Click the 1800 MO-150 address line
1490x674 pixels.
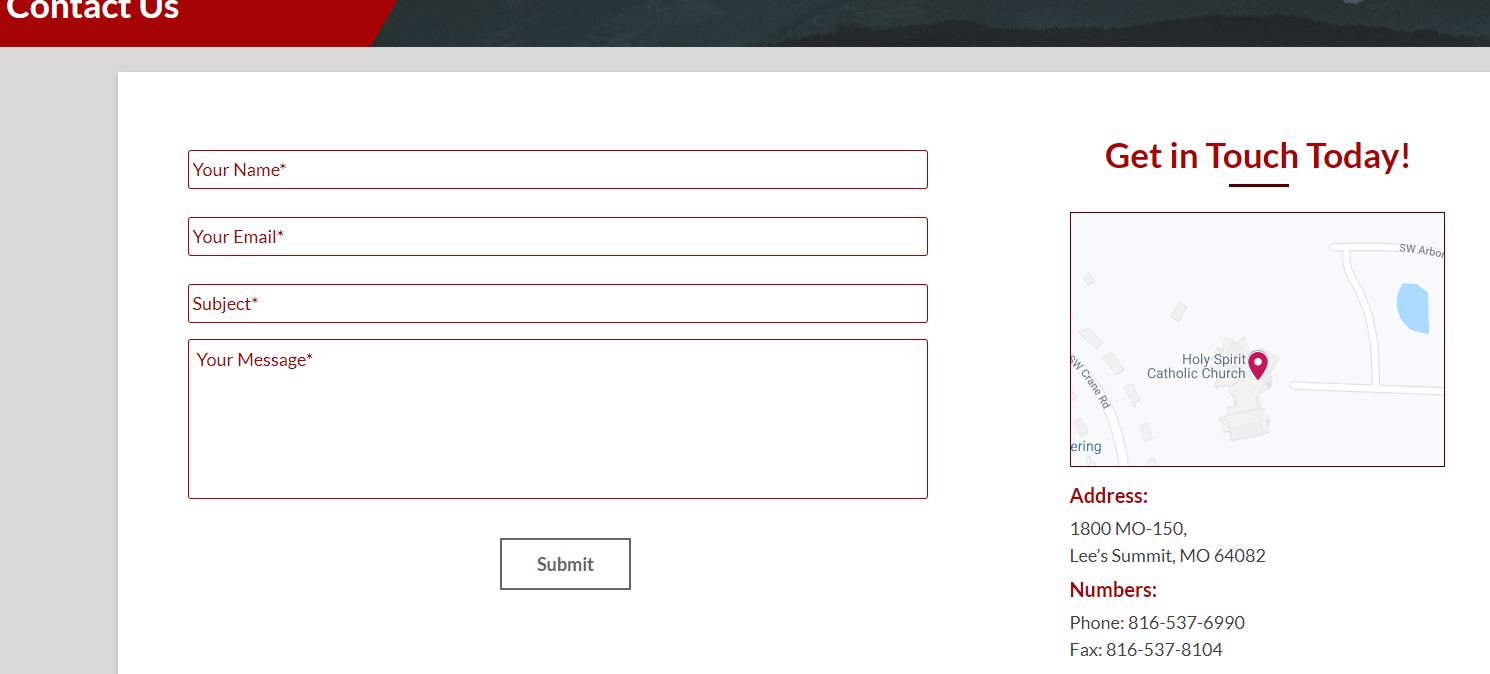coord(1128,529)
